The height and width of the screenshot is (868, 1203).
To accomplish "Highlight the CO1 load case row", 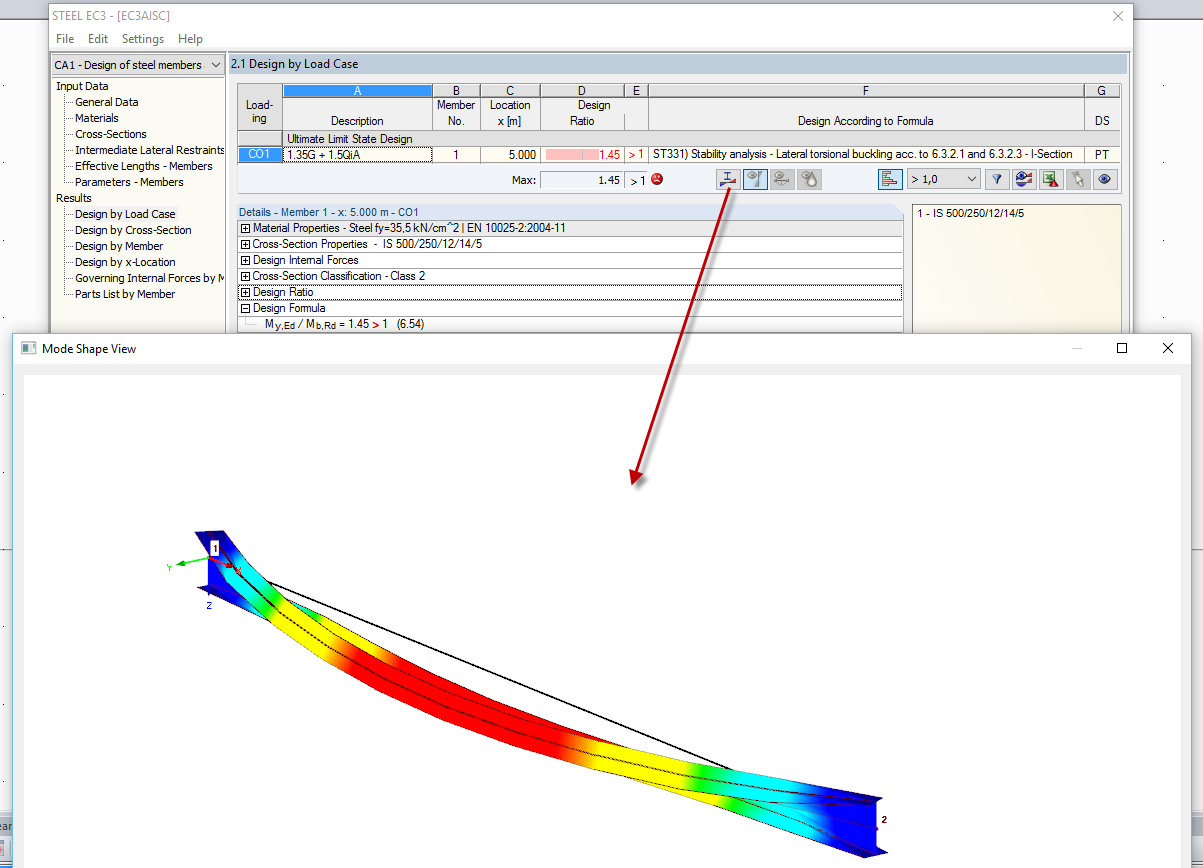I will (258, 153).
